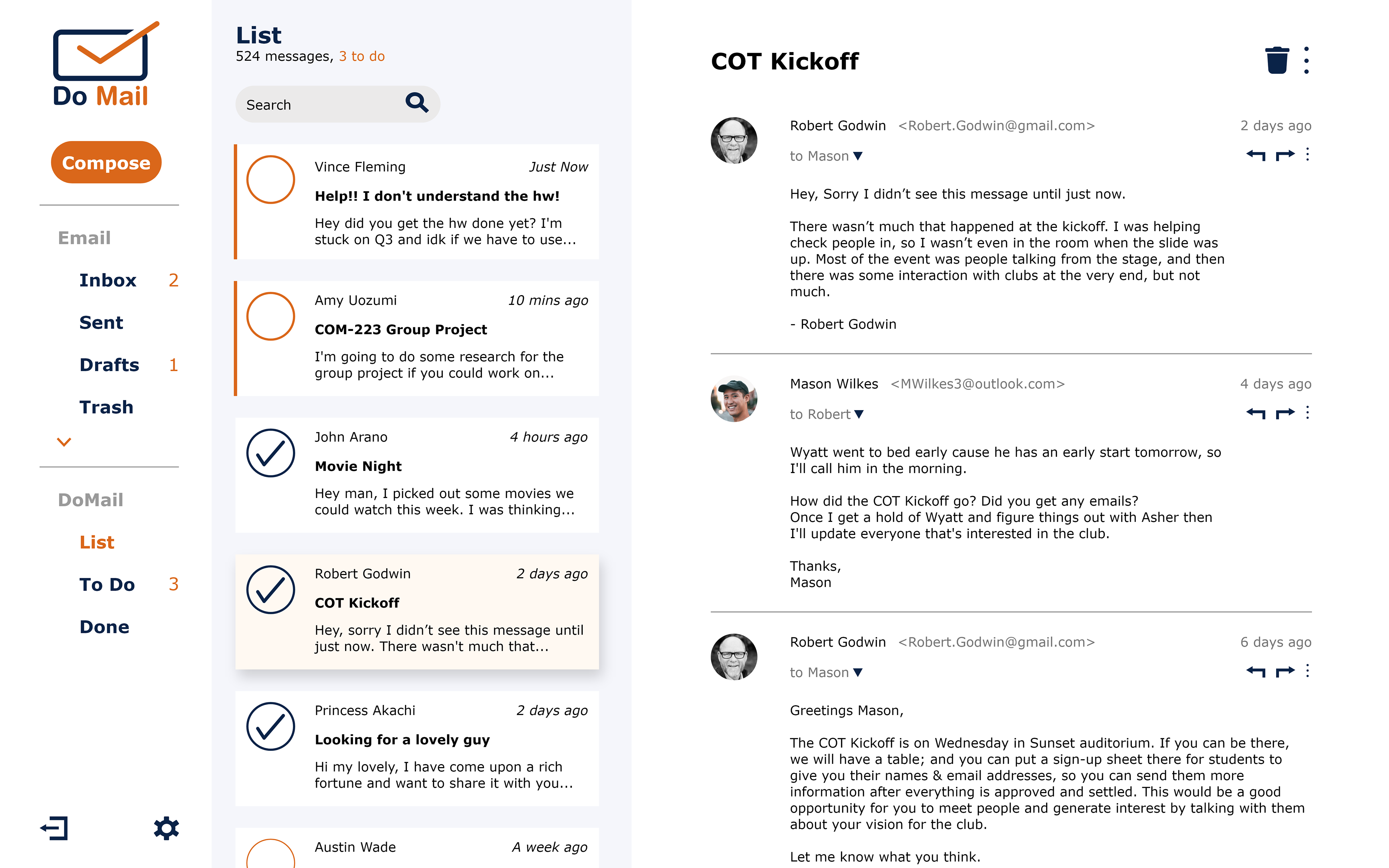Open the Inbox folder
Viewport: 1389px width, 868px height.
[108, 280]
